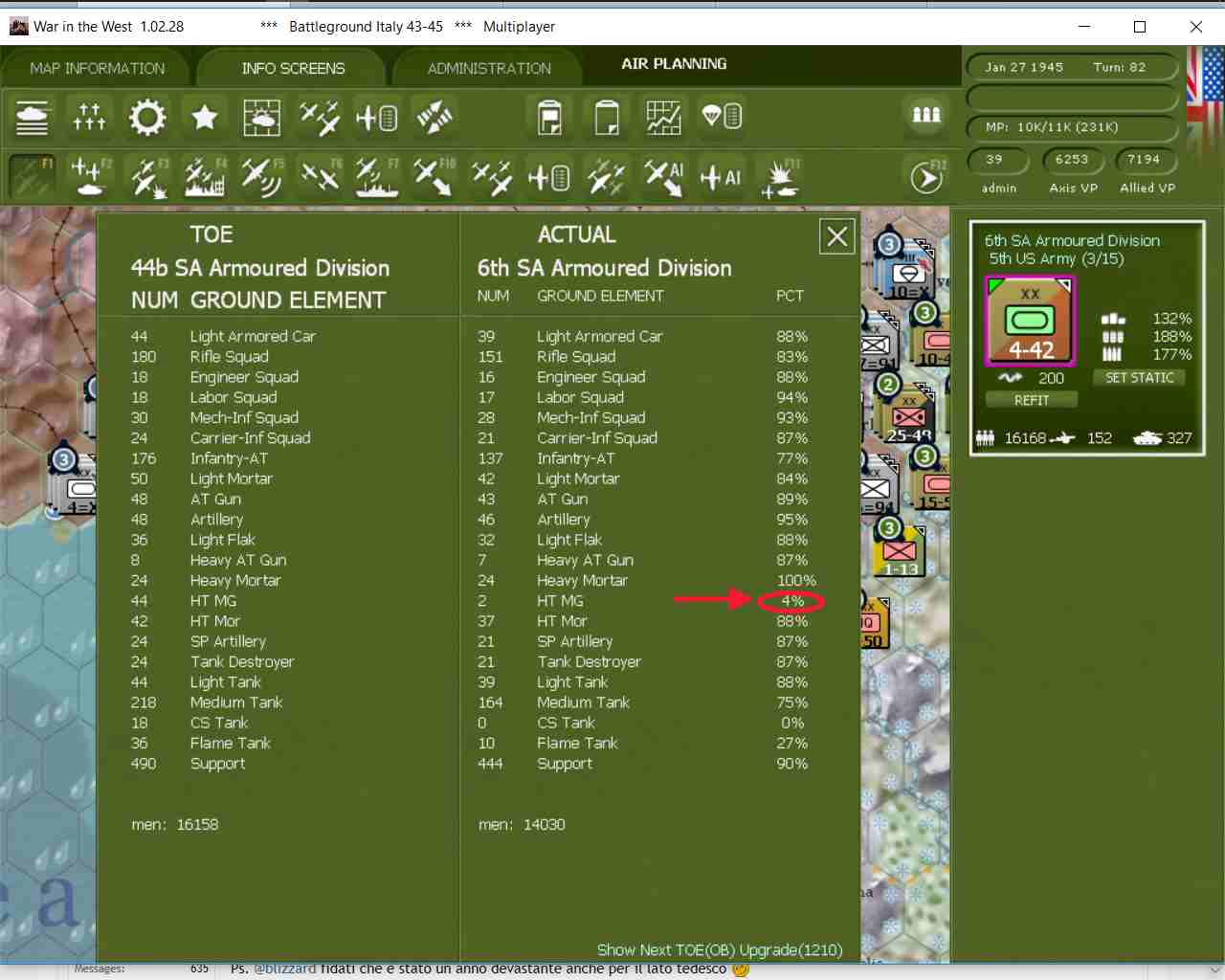
Task: Switch to the Map Information tab
Action: pyautogui.click(x=97, y=68)
